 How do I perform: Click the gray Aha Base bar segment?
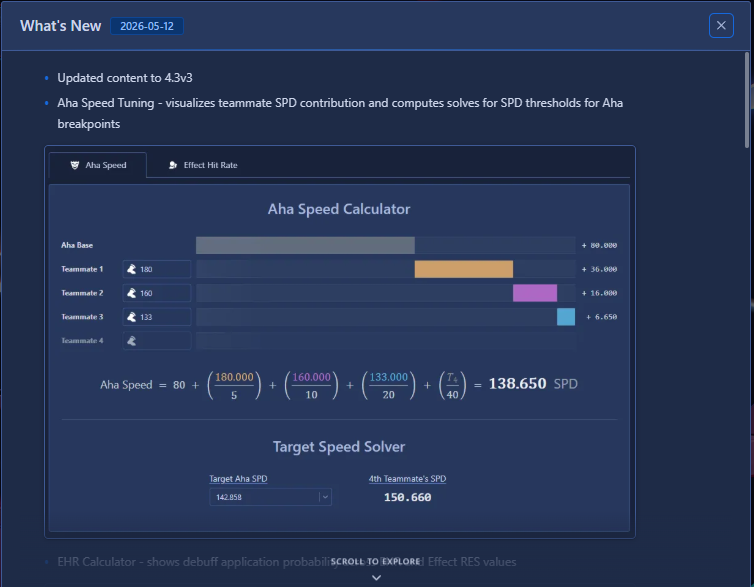[x=305, y=245]
